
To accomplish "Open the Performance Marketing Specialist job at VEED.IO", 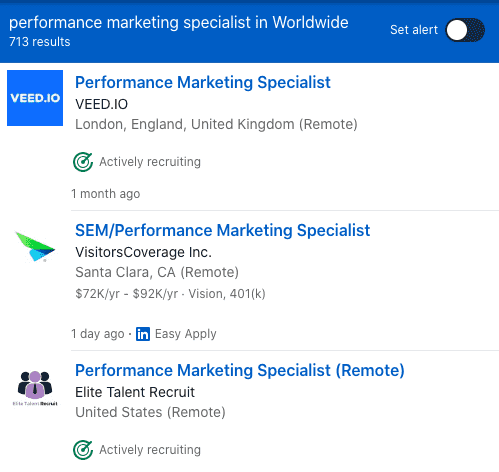I will point(203,82).
